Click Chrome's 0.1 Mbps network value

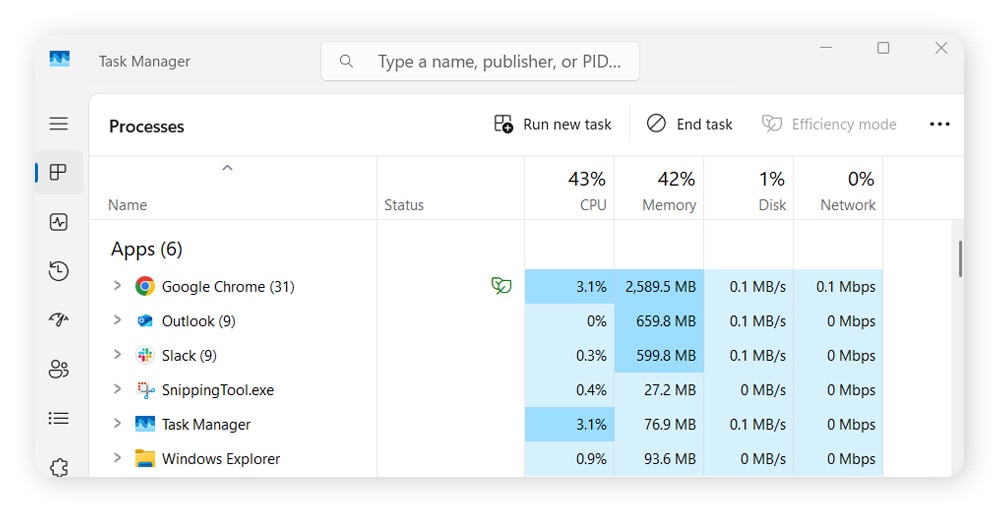pos(846,286)
